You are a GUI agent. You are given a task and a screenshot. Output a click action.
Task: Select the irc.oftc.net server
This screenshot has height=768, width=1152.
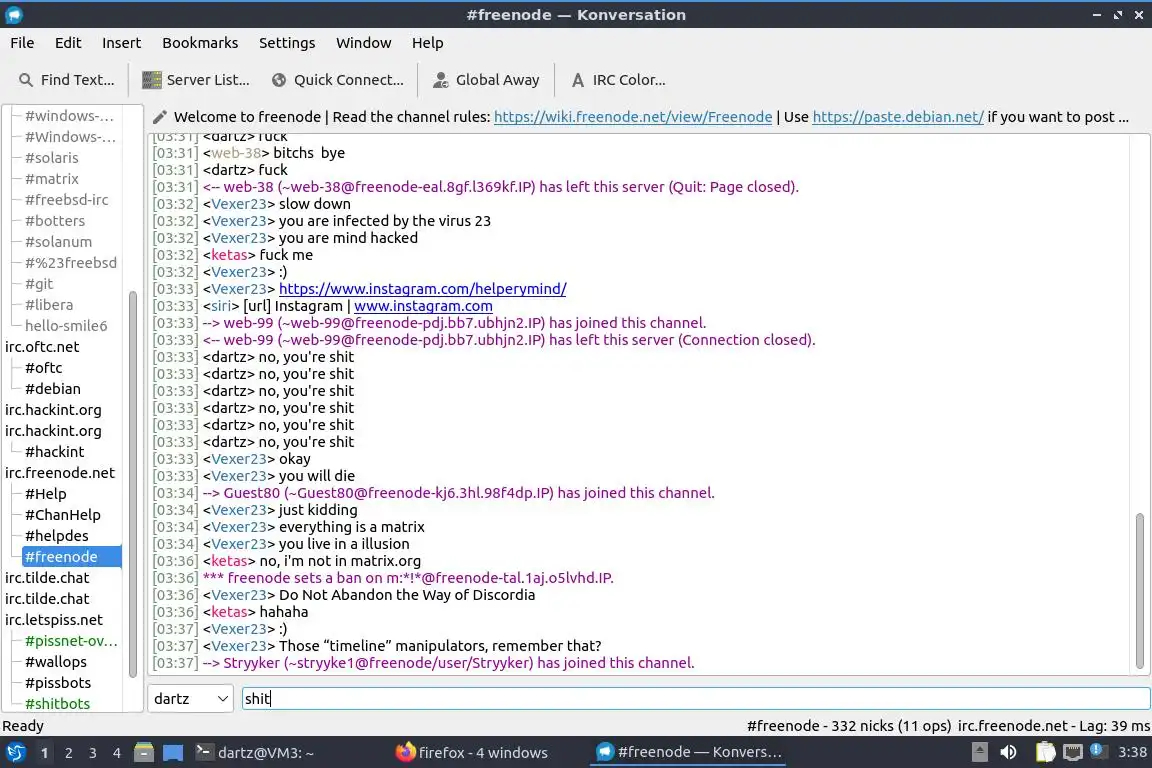pos(42,346)
